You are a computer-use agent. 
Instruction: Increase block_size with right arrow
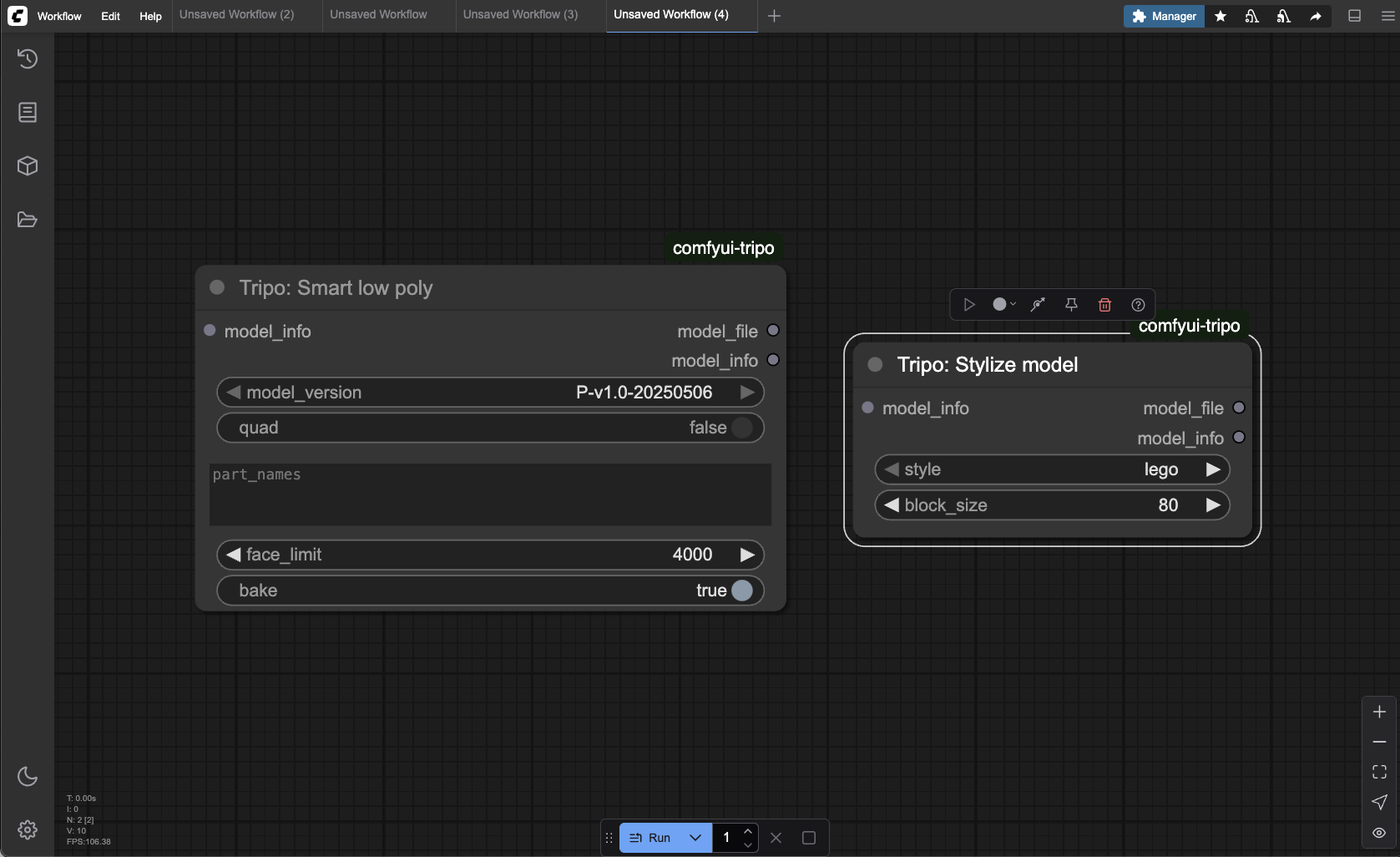point(1213,505)
